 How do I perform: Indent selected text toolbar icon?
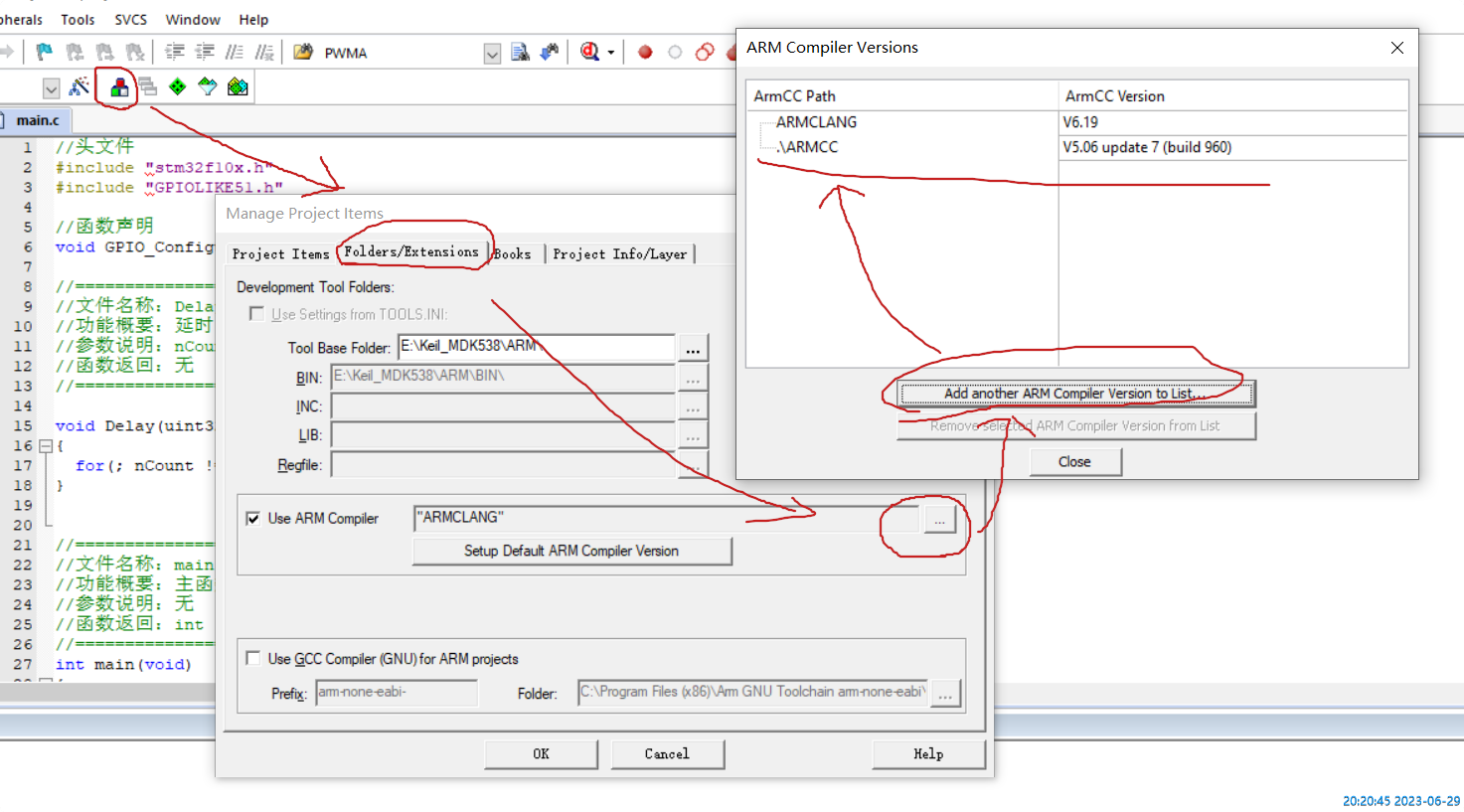point(175,52)
